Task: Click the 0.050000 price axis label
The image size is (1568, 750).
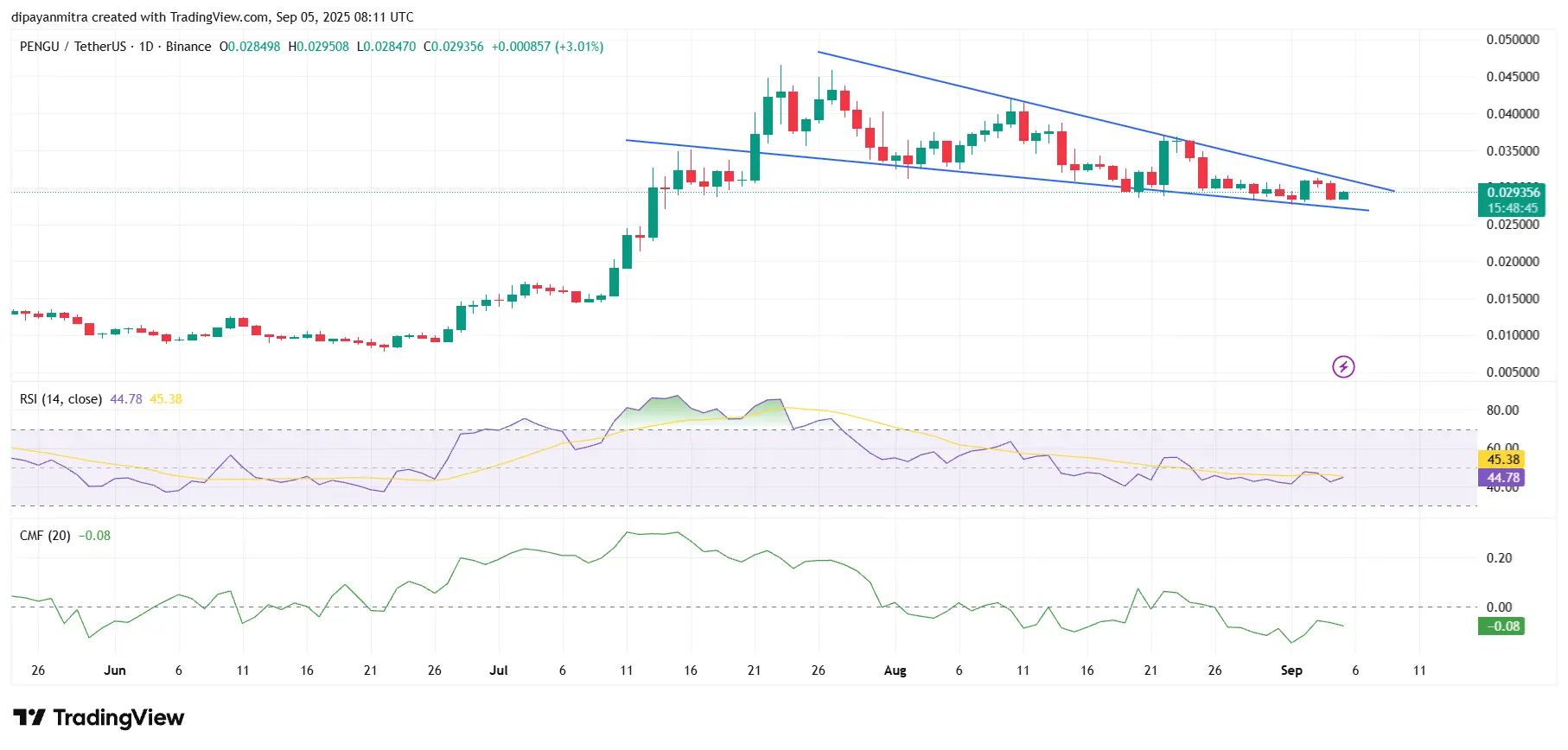Action: tap(1512, 40)
